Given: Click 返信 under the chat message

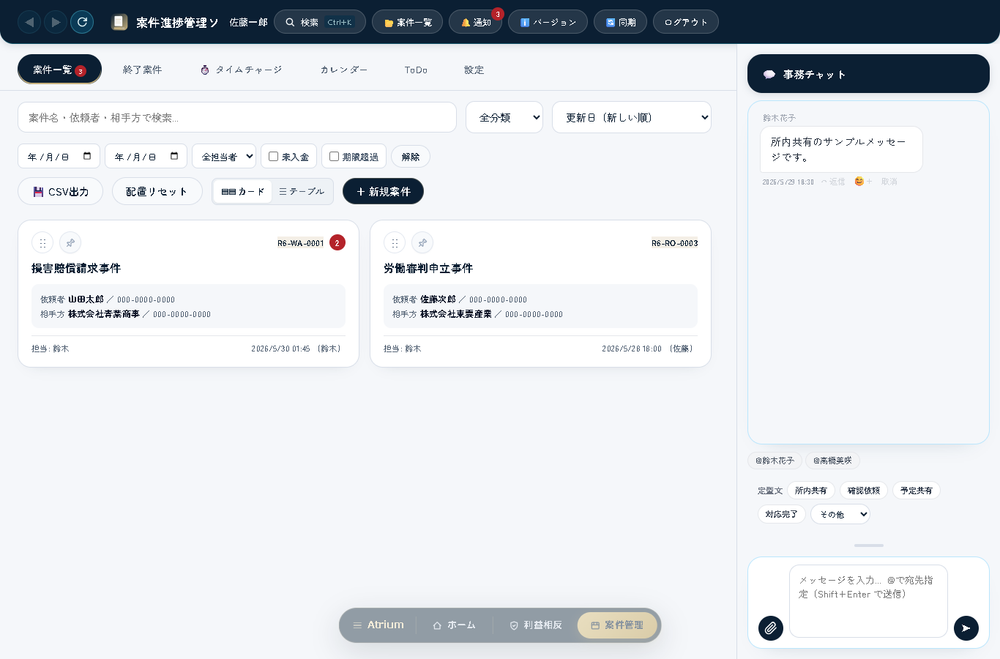Looking at the screenshot, I should pyautogui.click(x=833, y=182).
